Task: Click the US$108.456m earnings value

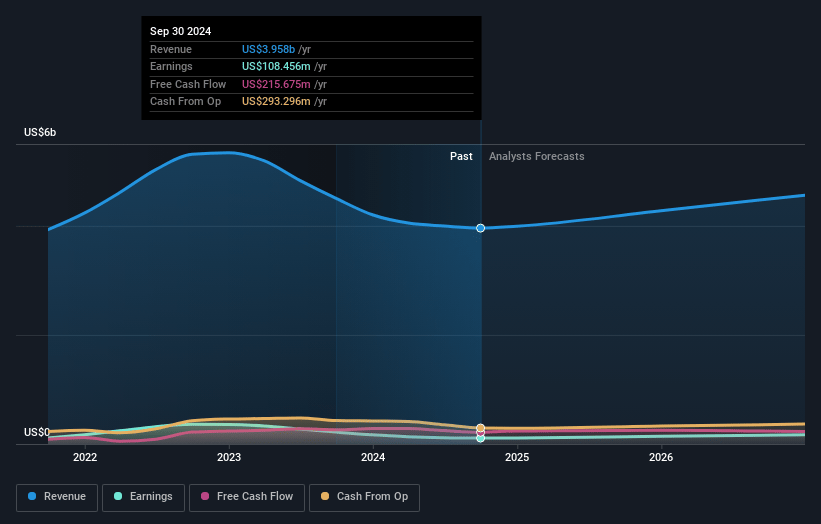Action: 276,66
